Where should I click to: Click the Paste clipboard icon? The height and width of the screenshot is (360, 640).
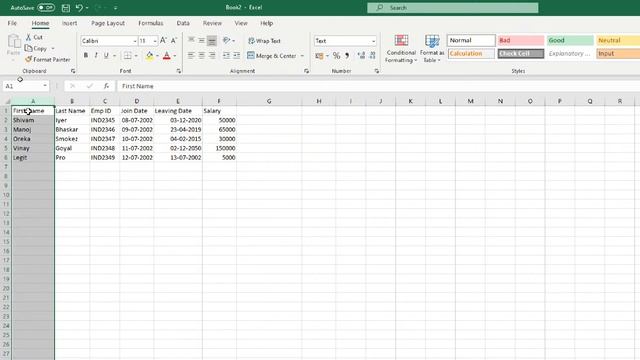13,42
